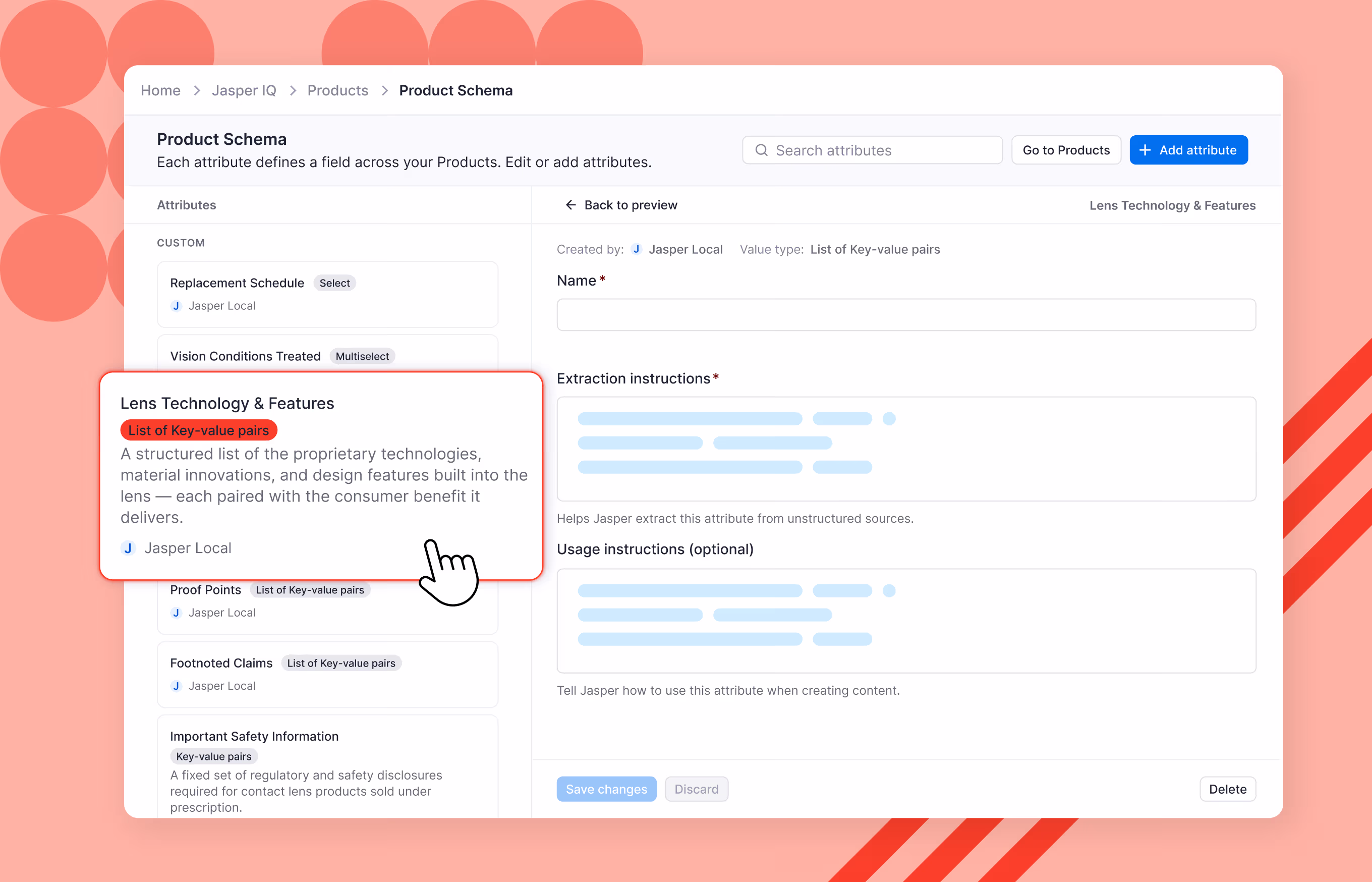Screen dimensions: 1372x882
Task: Click the Proof Points List of Key-value pairs tag
Action: (x=310, y=590)
